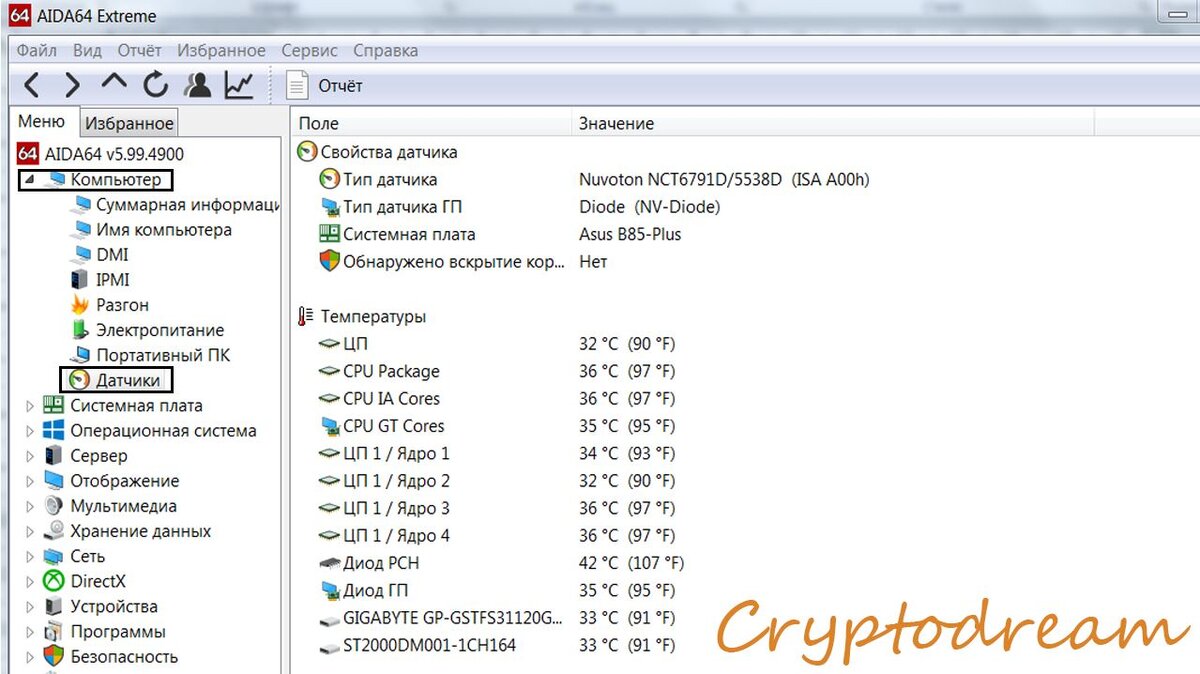Viewport: 1200px width, 674px height.
Task: Select the Тип датчика ГП row
Action: coord(520,207)
